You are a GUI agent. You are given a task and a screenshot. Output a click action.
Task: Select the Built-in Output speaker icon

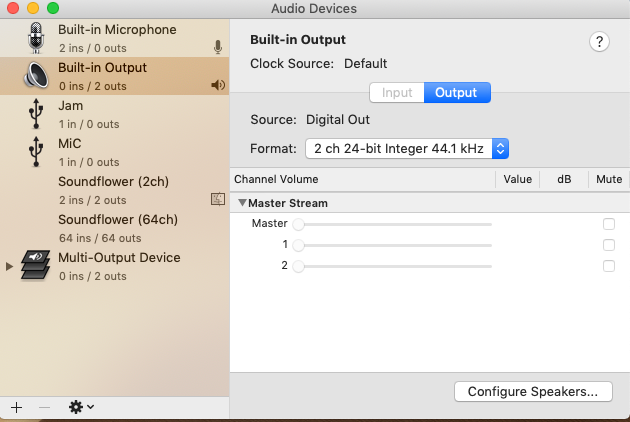(x=37, y=76)
